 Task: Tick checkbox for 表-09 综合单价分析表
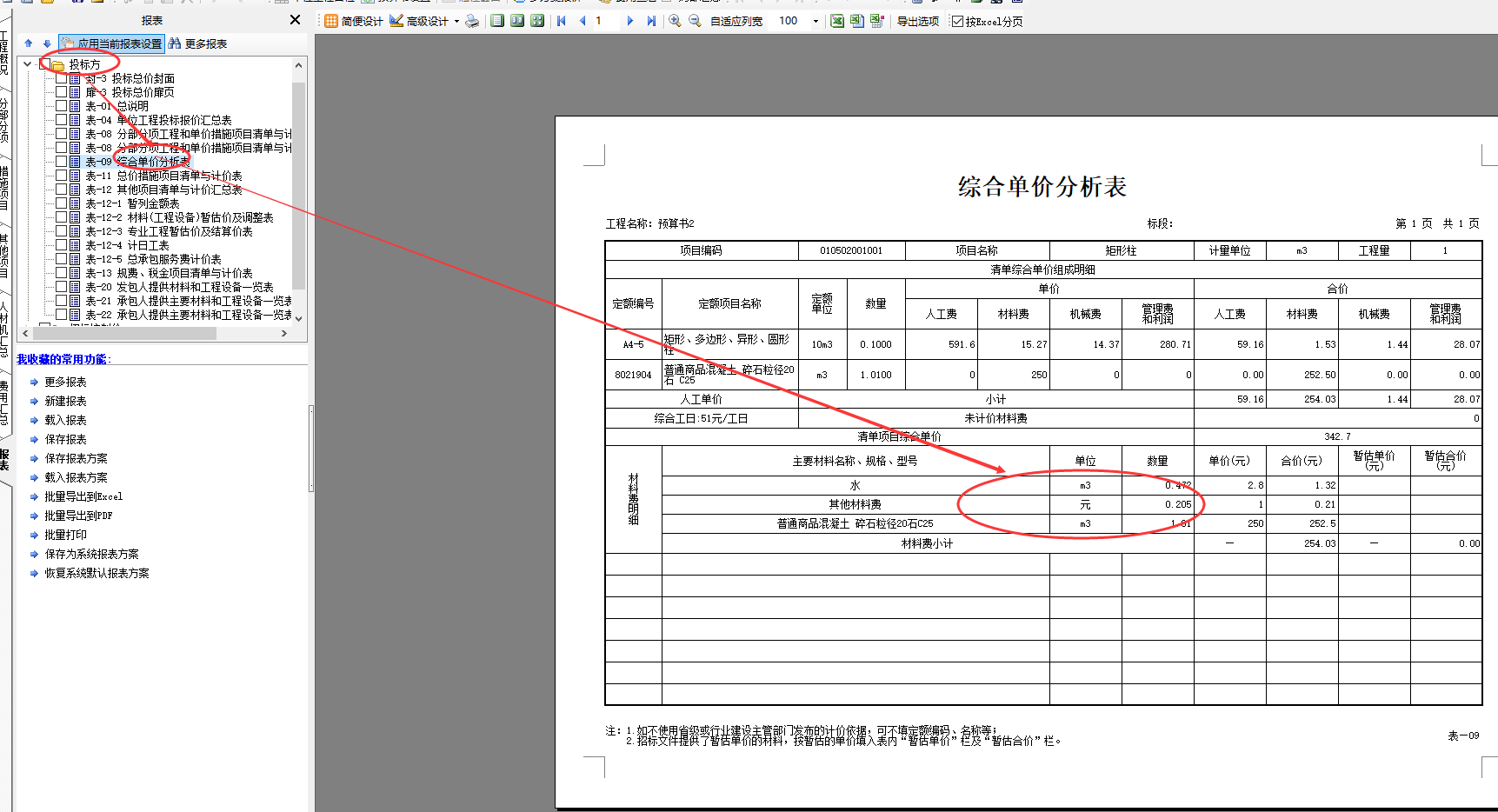[62, 162]
